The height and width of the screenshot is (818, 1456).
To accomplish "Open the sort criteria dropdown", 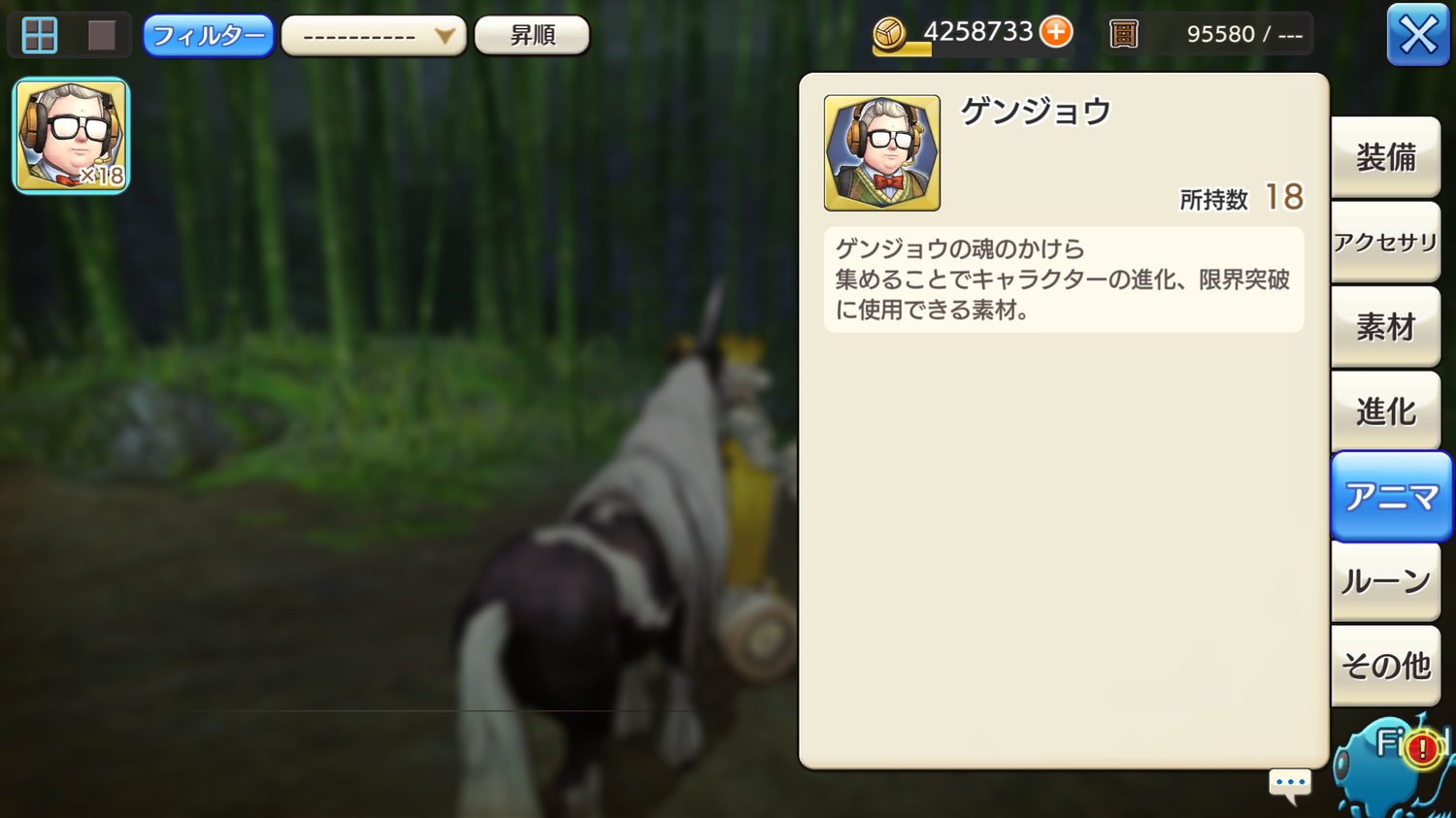I will (x=374, y=36).
